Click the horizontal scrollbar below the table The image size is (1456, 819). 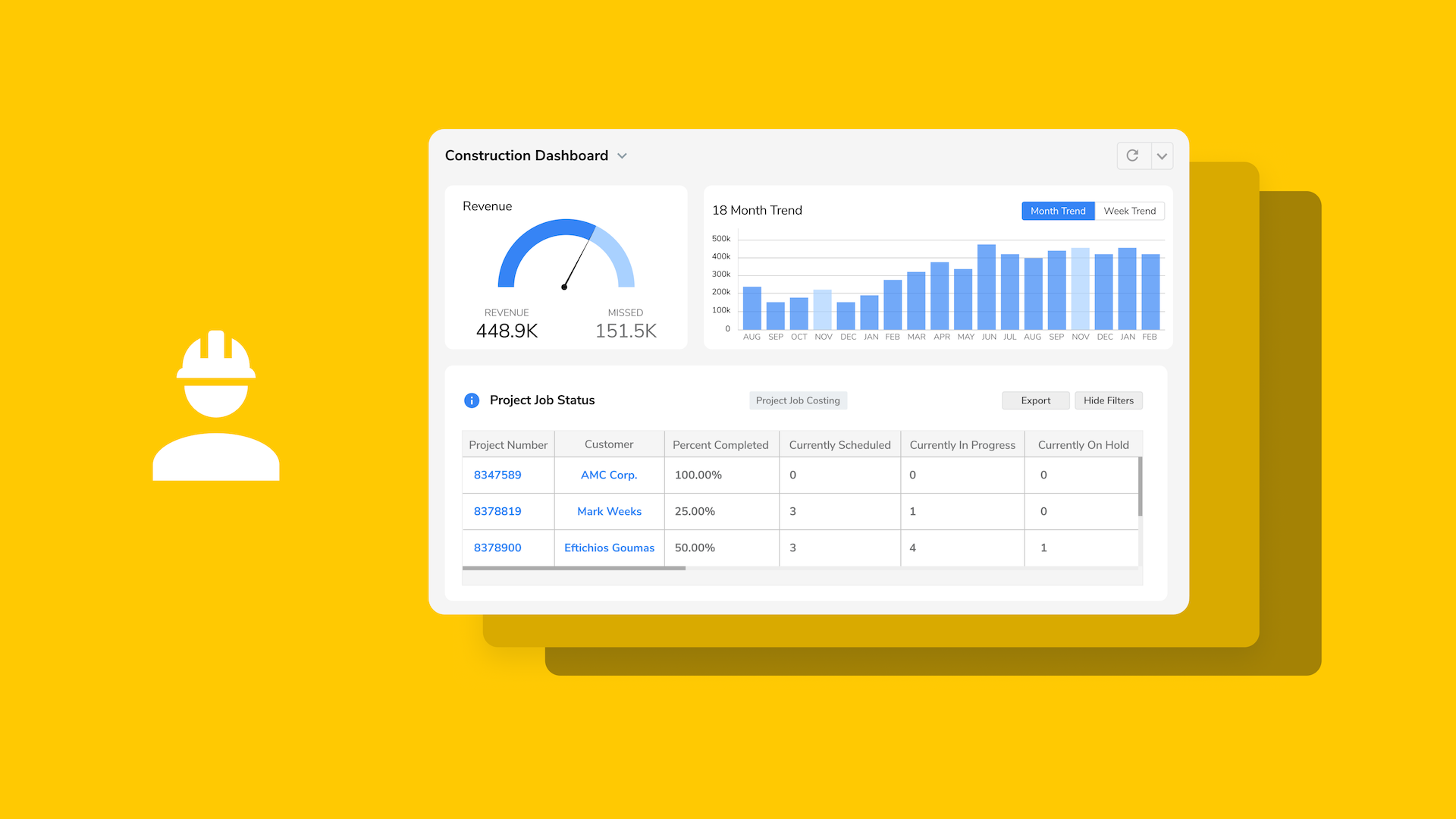574,568
